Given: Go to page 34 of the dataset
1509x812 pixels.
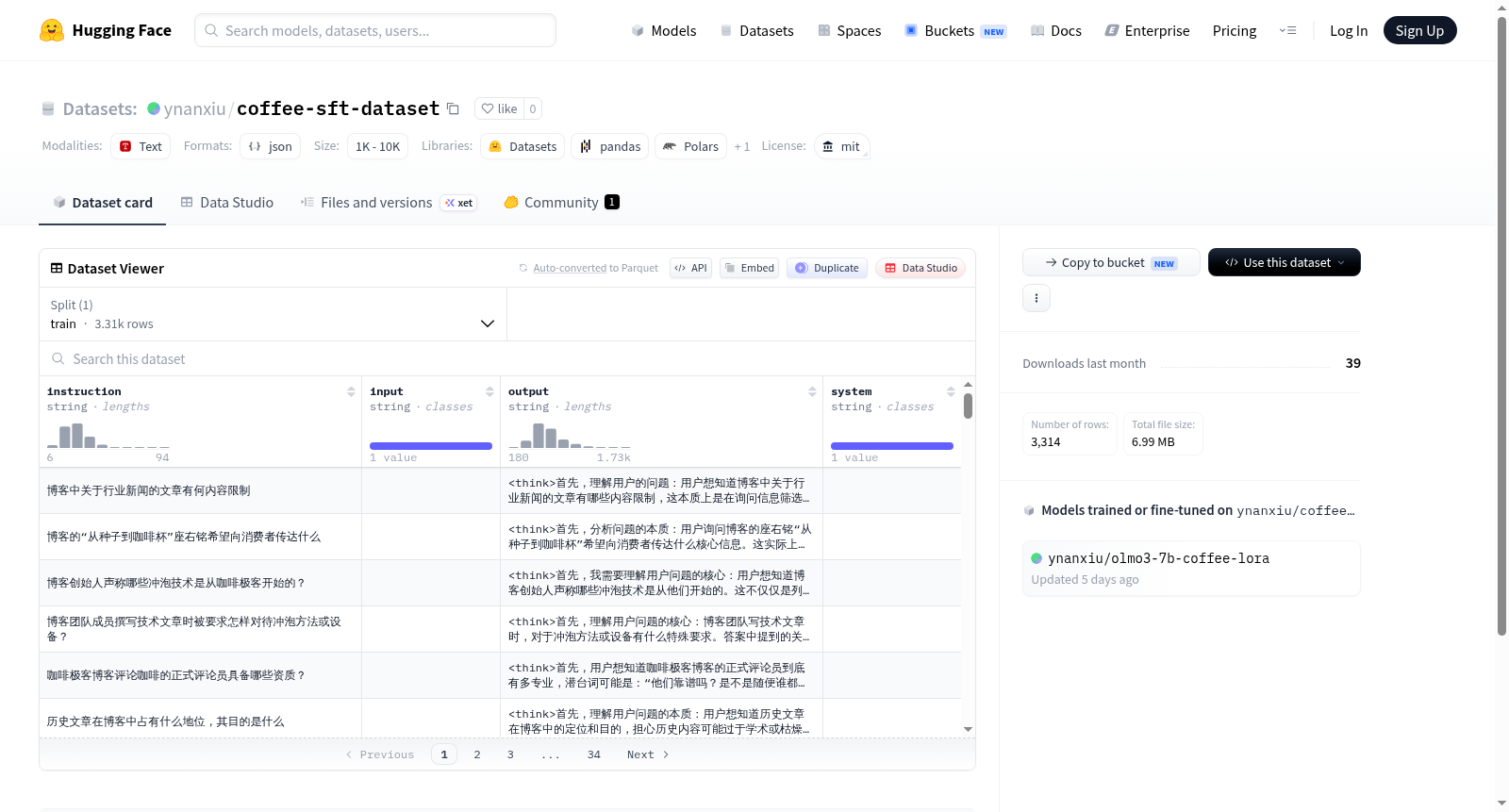Looking at the screenshot, I should [594, 754].
